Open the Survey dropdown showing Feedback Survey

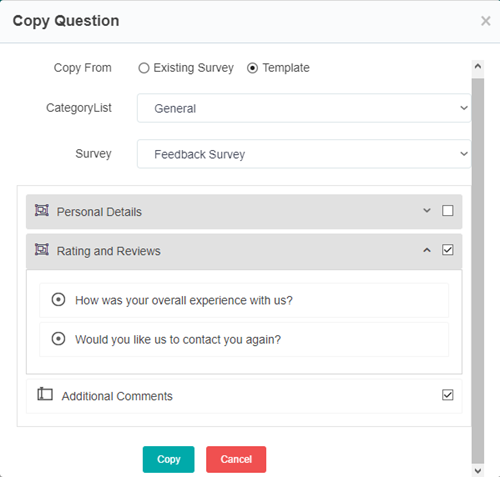point(304,154)
